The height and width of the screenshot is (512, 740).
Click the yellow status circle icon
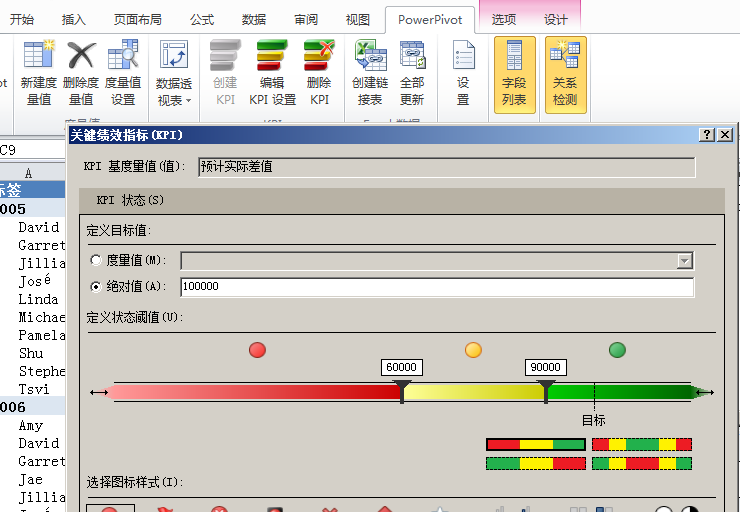point(473,350)
